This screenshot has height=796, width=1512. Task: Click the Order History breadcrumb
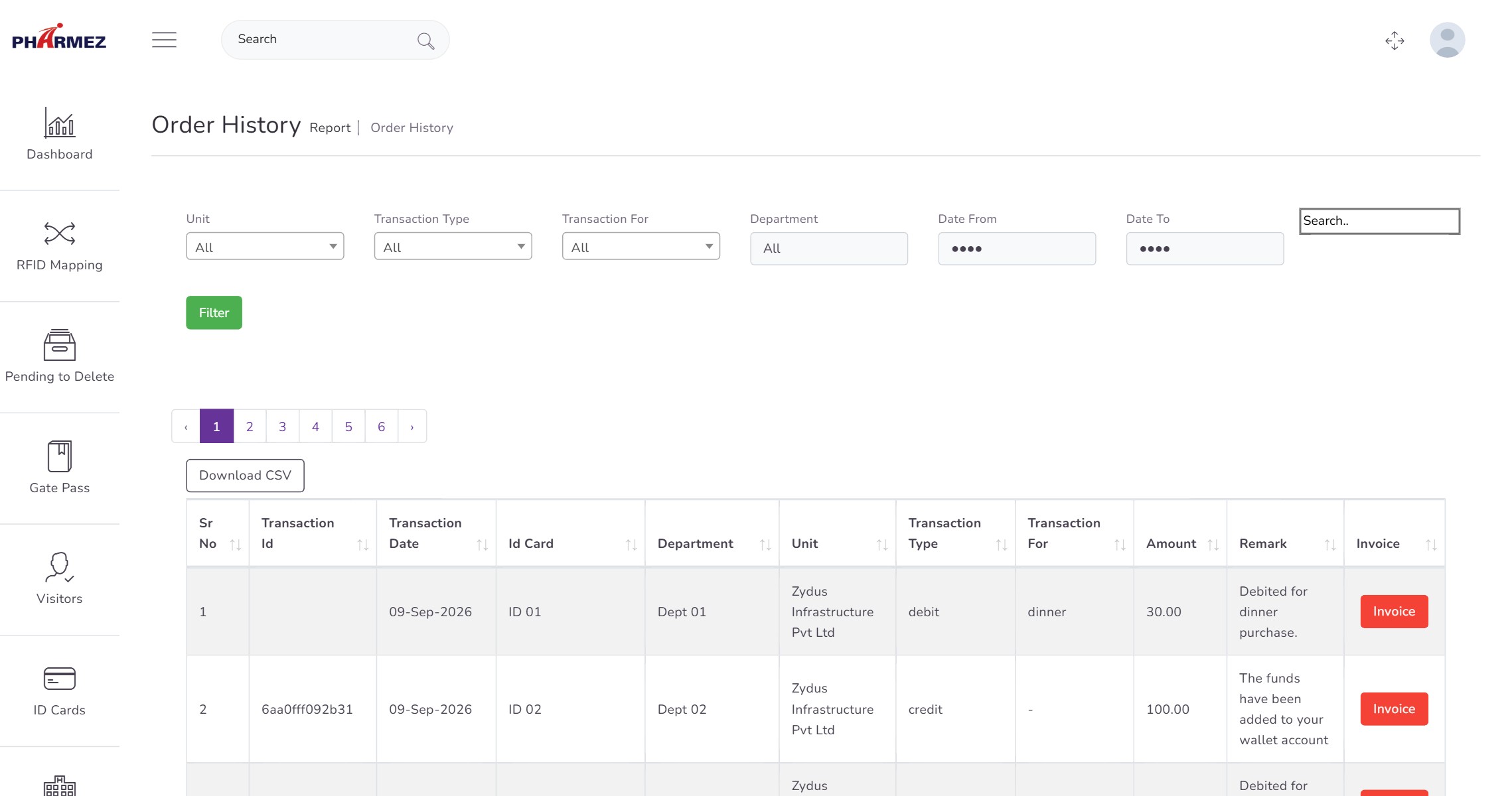pos(412,128)
